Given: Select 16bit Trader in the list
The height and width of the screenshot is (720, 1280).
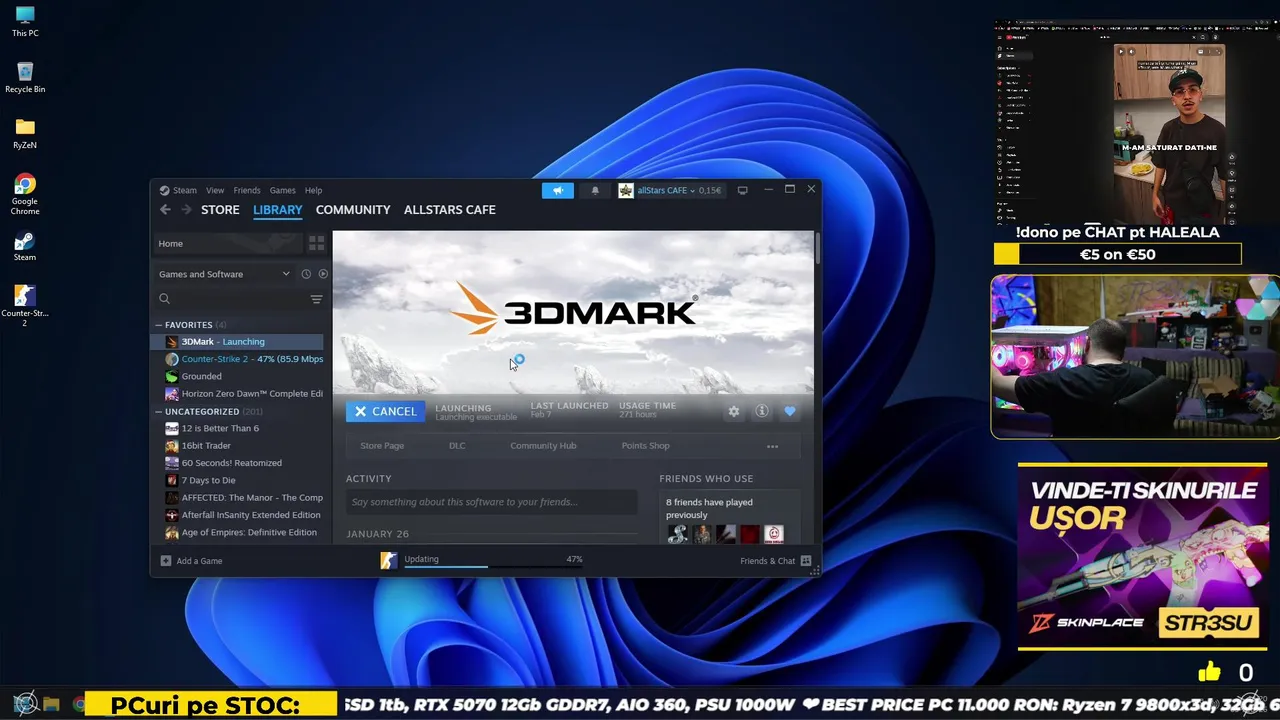Looking at the screenshot, I should [237, 446].
